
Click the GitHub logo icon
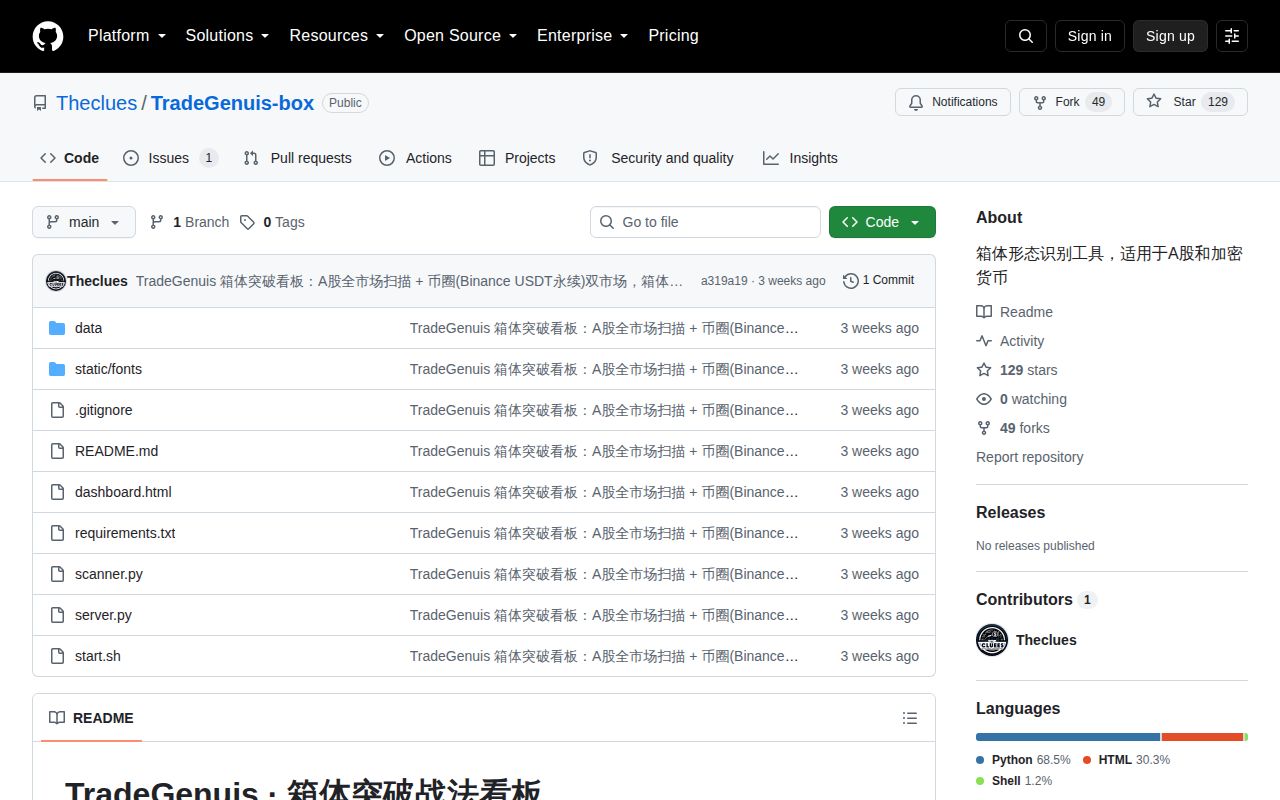click(48, 36)
